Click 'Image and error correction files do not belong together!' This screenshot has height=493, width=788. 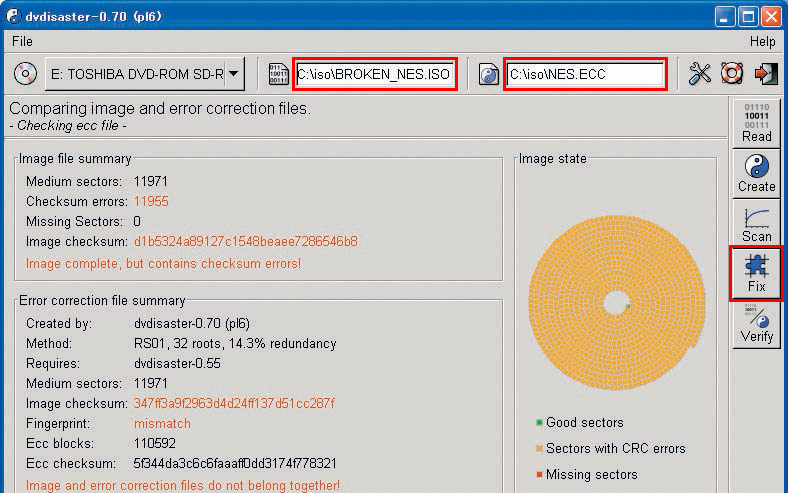pos(183,485)
